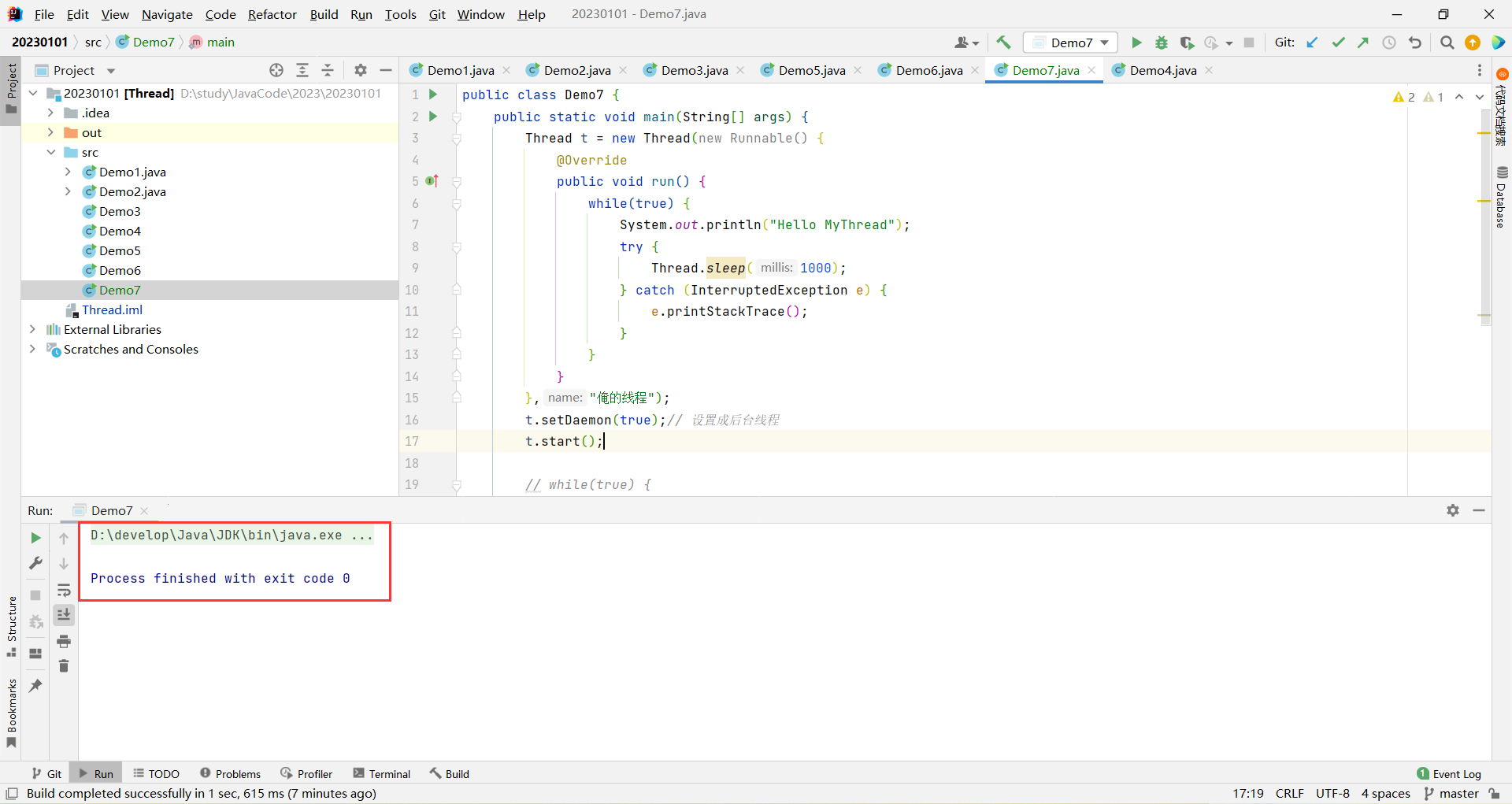
Task: Click the master branch widget
Action: pyautogui.click(x=1451, y=793)
